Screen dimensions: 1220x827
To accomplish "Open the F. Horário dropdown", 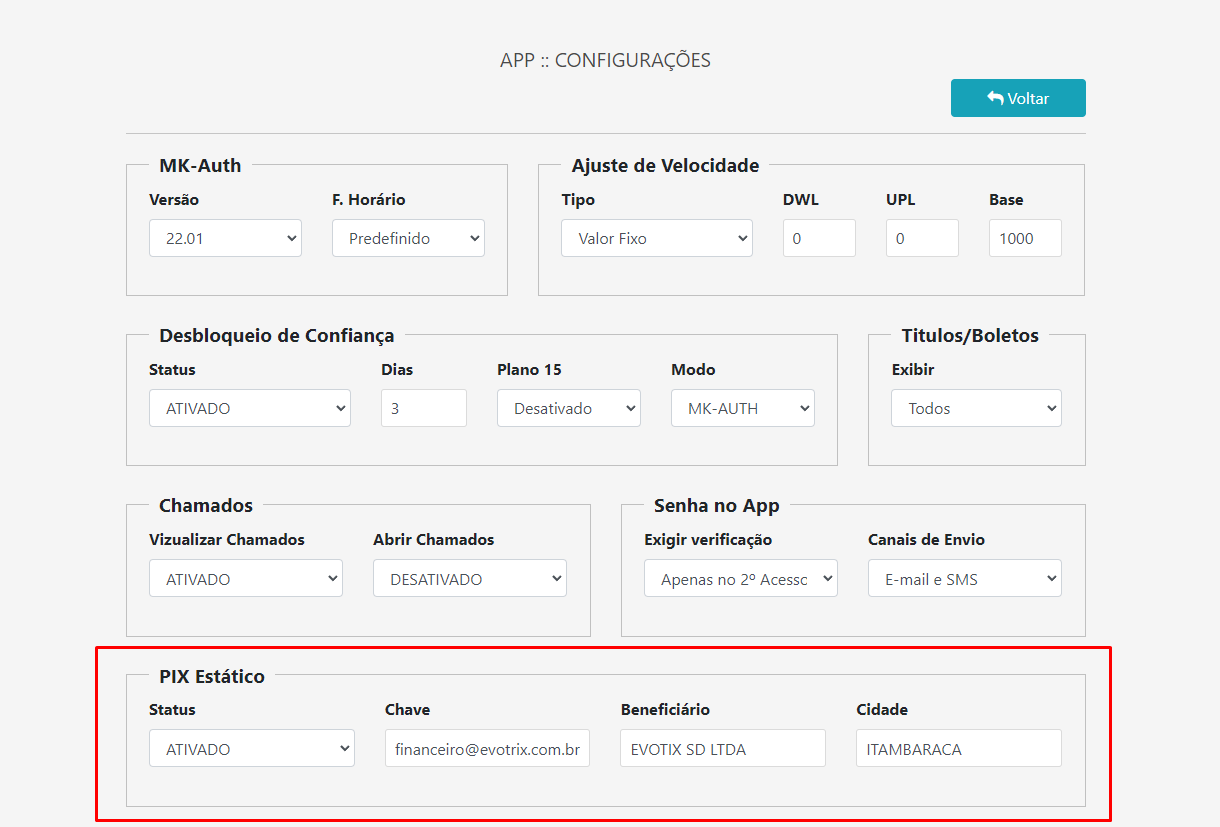I will (408, 238).
